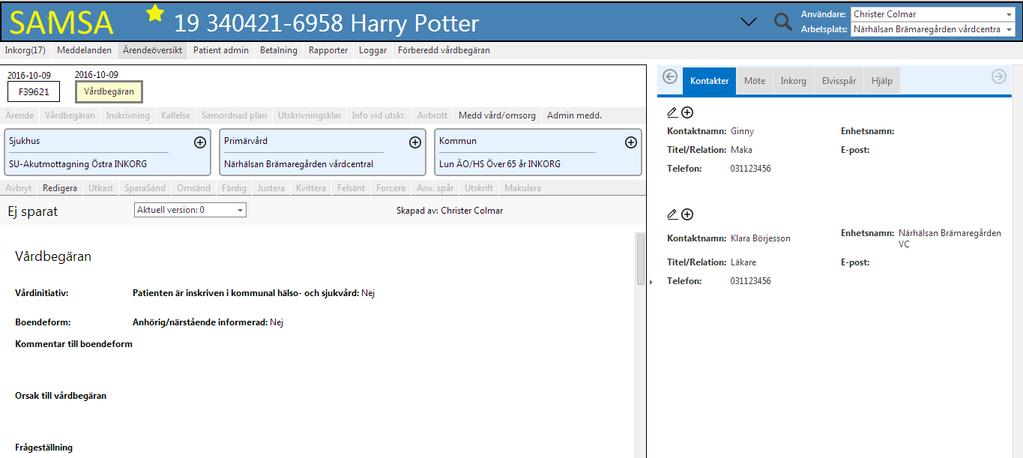Click the Inskrivning step
Screen dimensions: 1023x458
(x=128, y=115)
